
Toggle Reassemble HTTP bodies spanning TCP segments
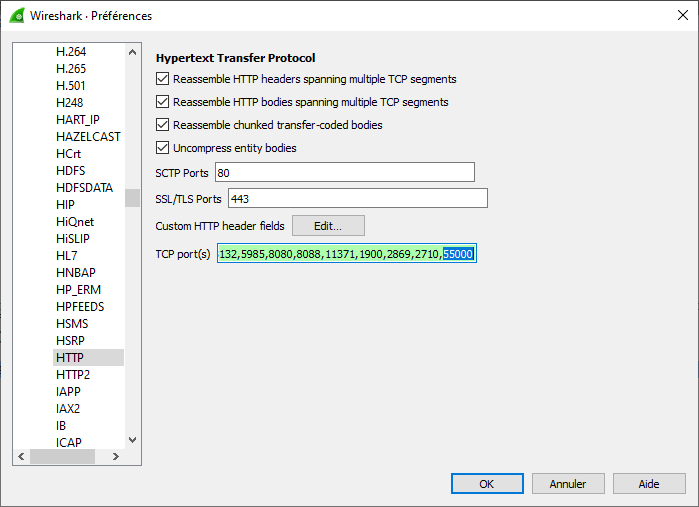[x=162, y=102]
